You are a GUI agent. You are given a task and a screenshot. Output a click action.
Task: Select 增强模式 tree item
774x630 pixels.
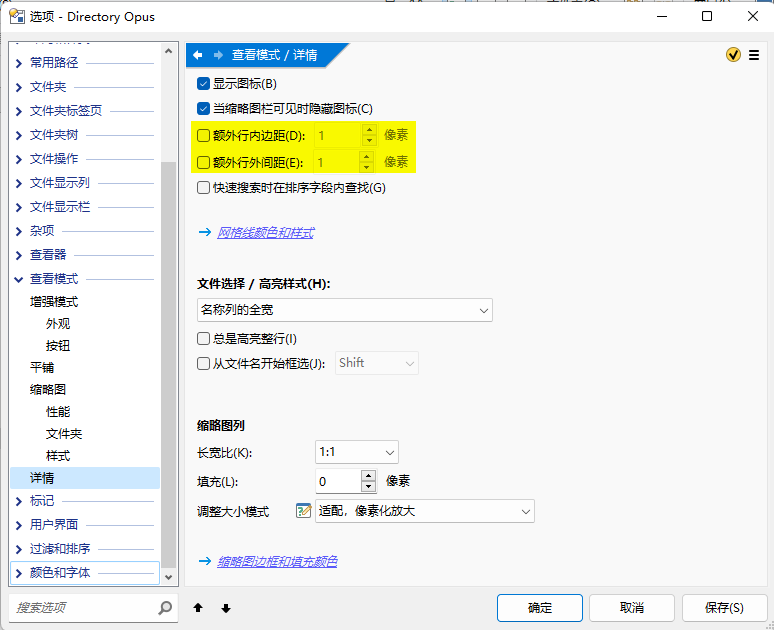click(x=54, y=302)
